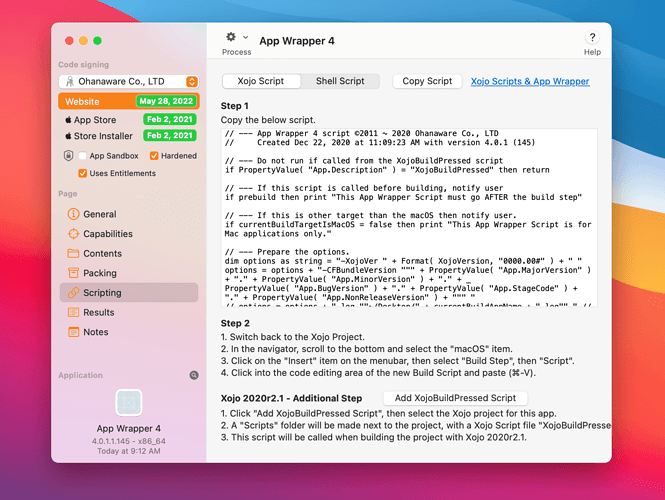Select the App Store signing profile

[129, 120]
